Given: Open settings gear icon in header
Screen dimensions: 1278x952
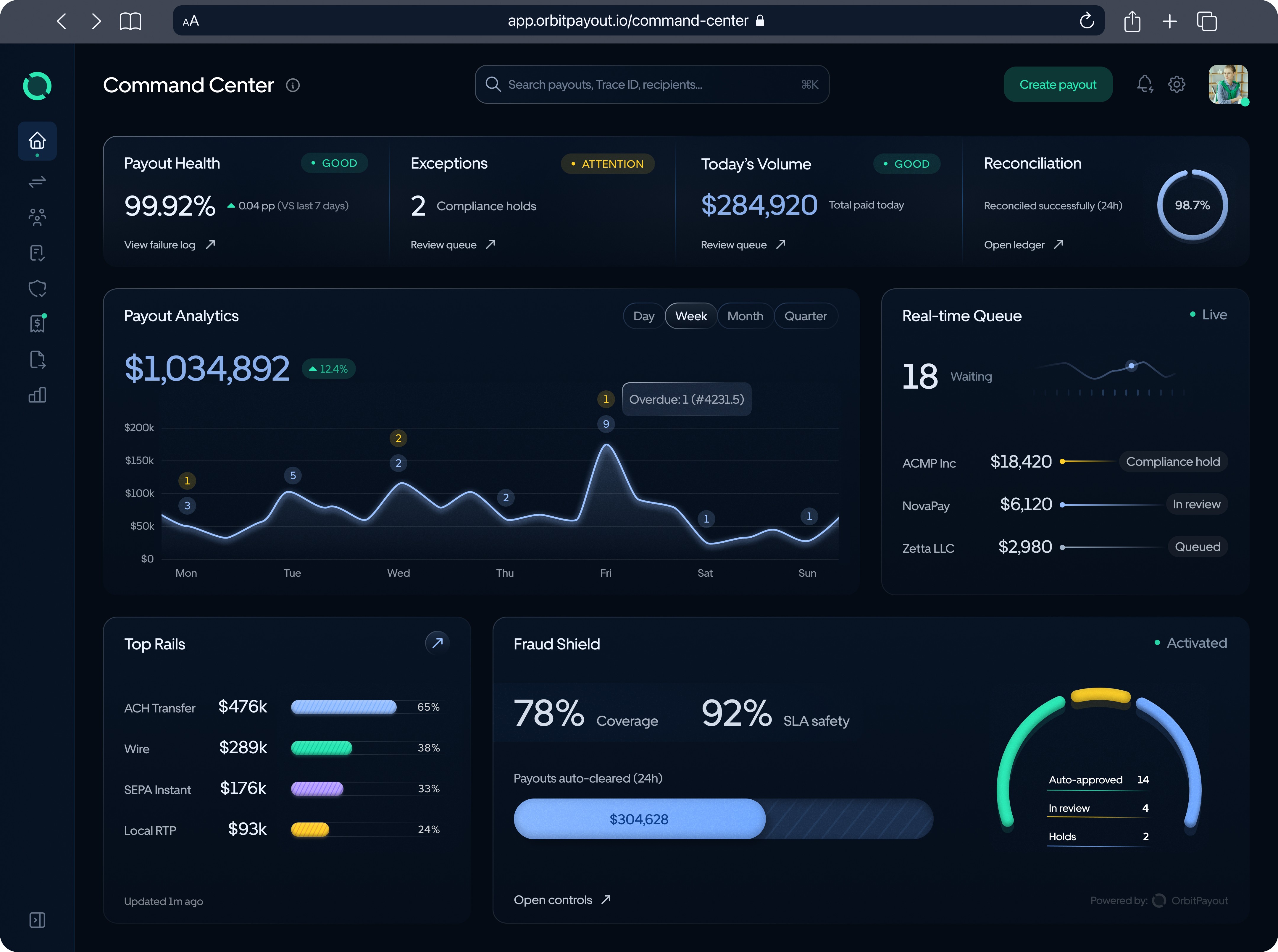Looking at the screenshot, I should pos(1177,85).
